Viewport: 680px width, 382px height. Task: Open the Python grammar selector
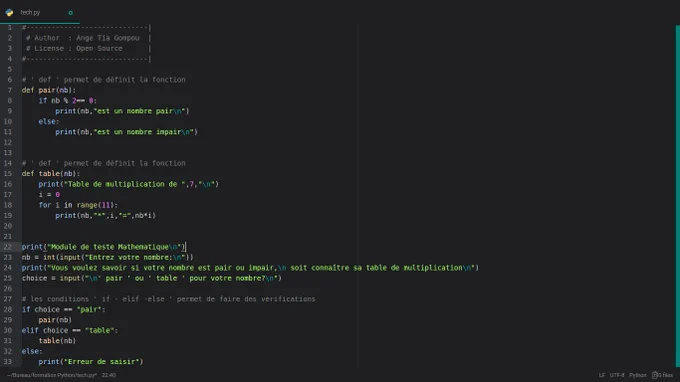(x=638, y=375)
